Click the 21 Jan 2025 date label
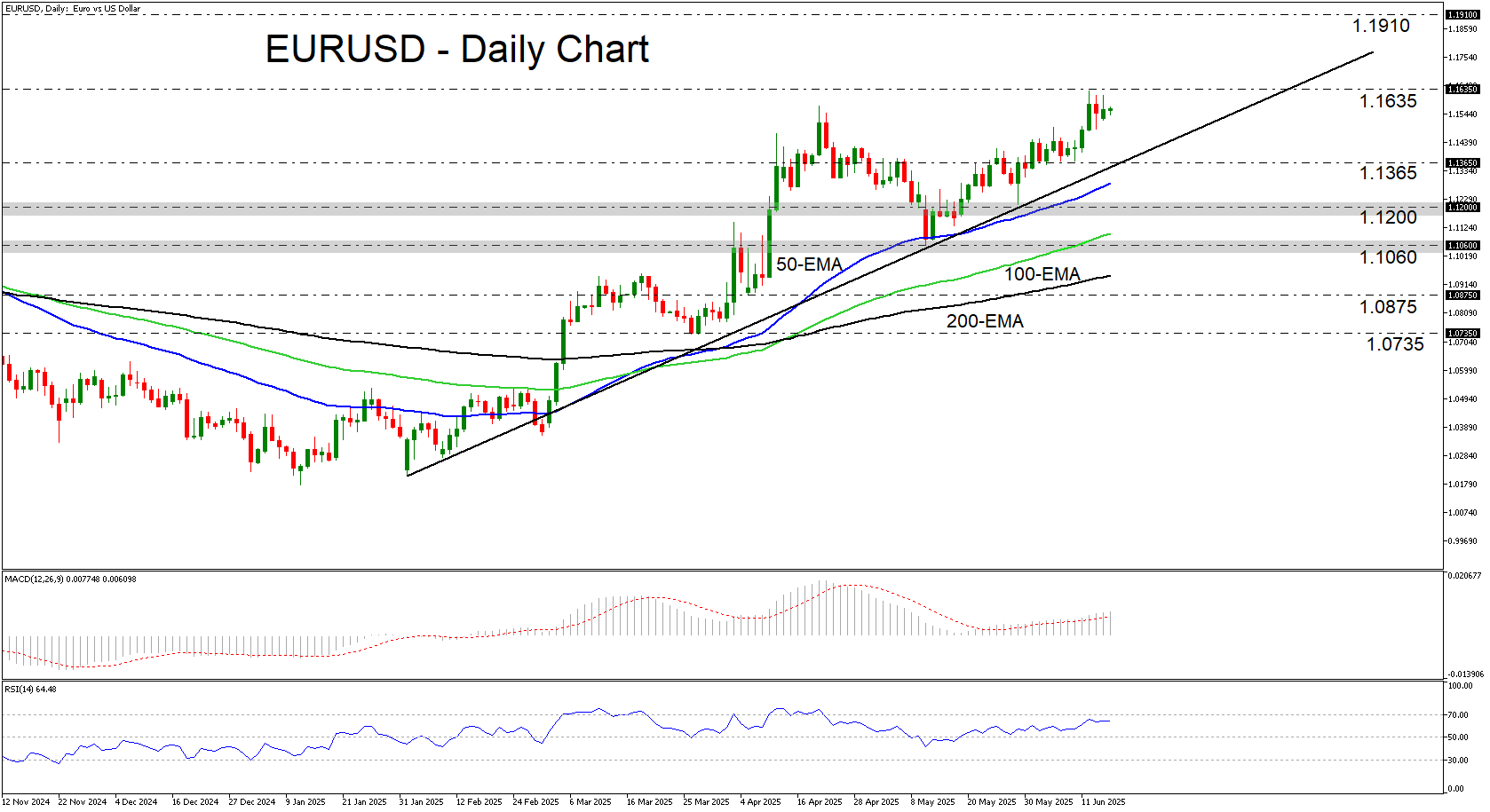 click(364, 802)
